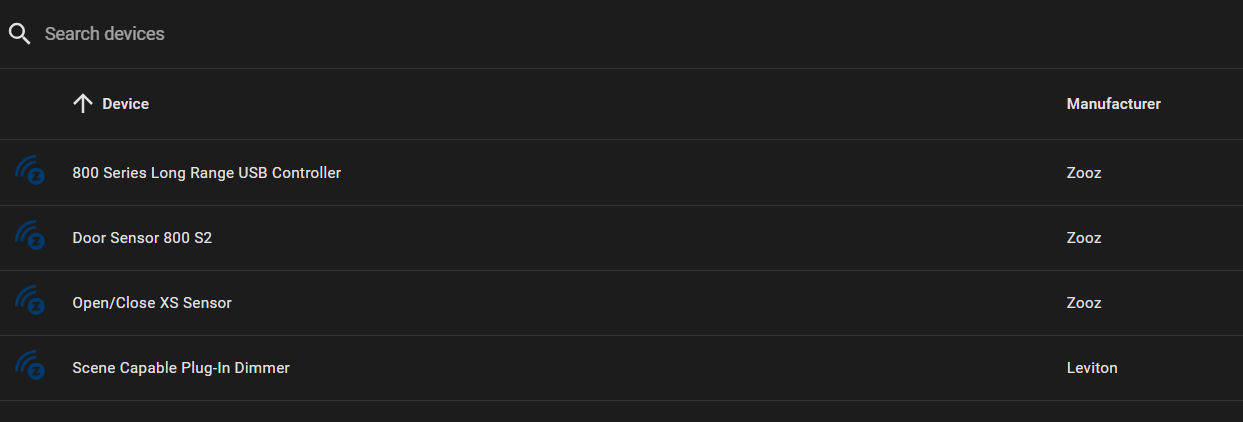Click Z-Wave icon beside 800 Series Controller
Viewport: 1243px width, 422px height.
click(30, 173)
